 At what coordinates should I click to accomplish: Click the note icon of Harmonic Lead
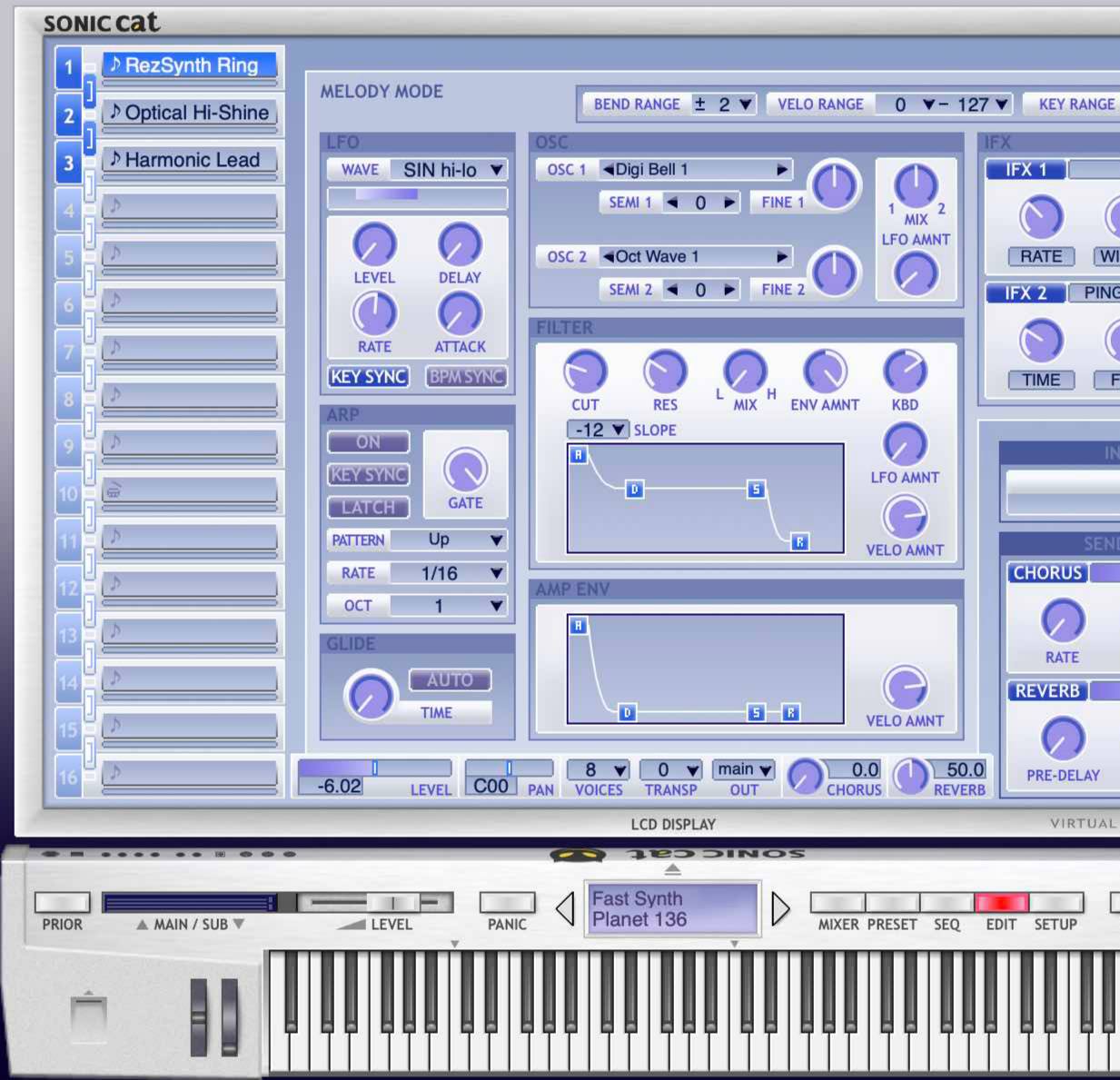point(115,158)
